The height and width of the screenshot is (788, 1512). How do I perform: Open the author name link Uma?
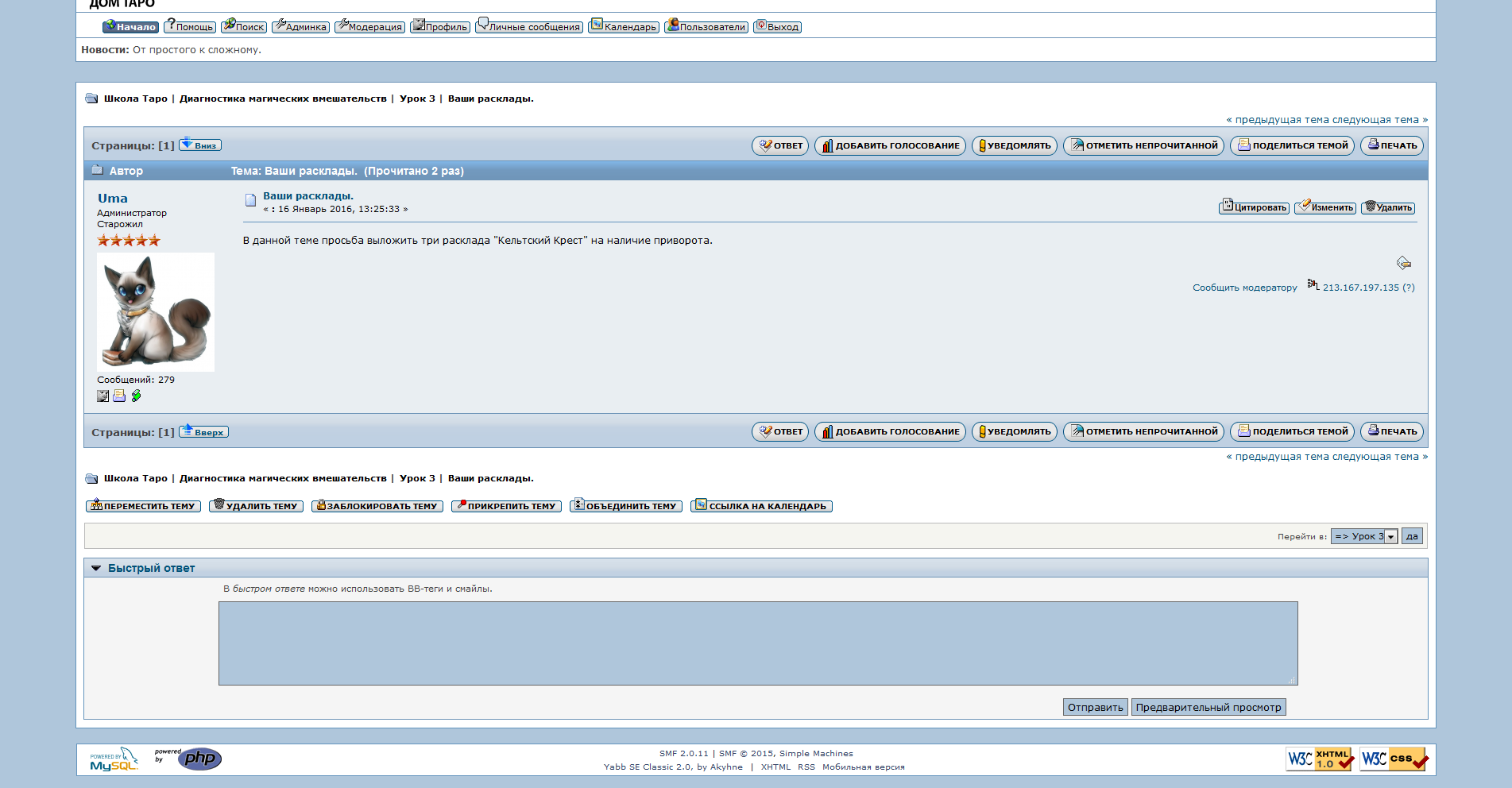113,199
